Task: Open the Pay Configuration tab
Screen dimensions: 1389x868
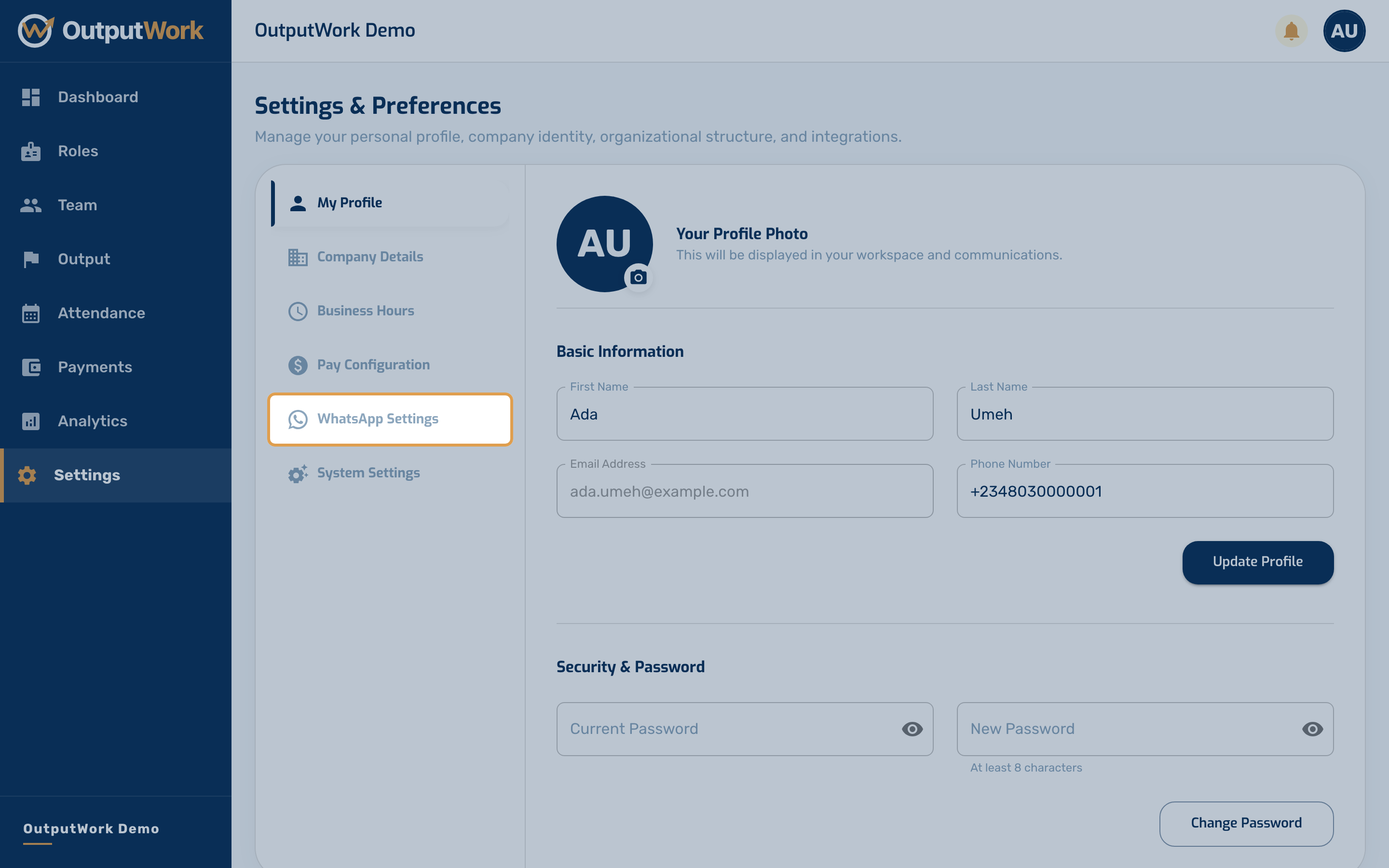Action: 390,365
